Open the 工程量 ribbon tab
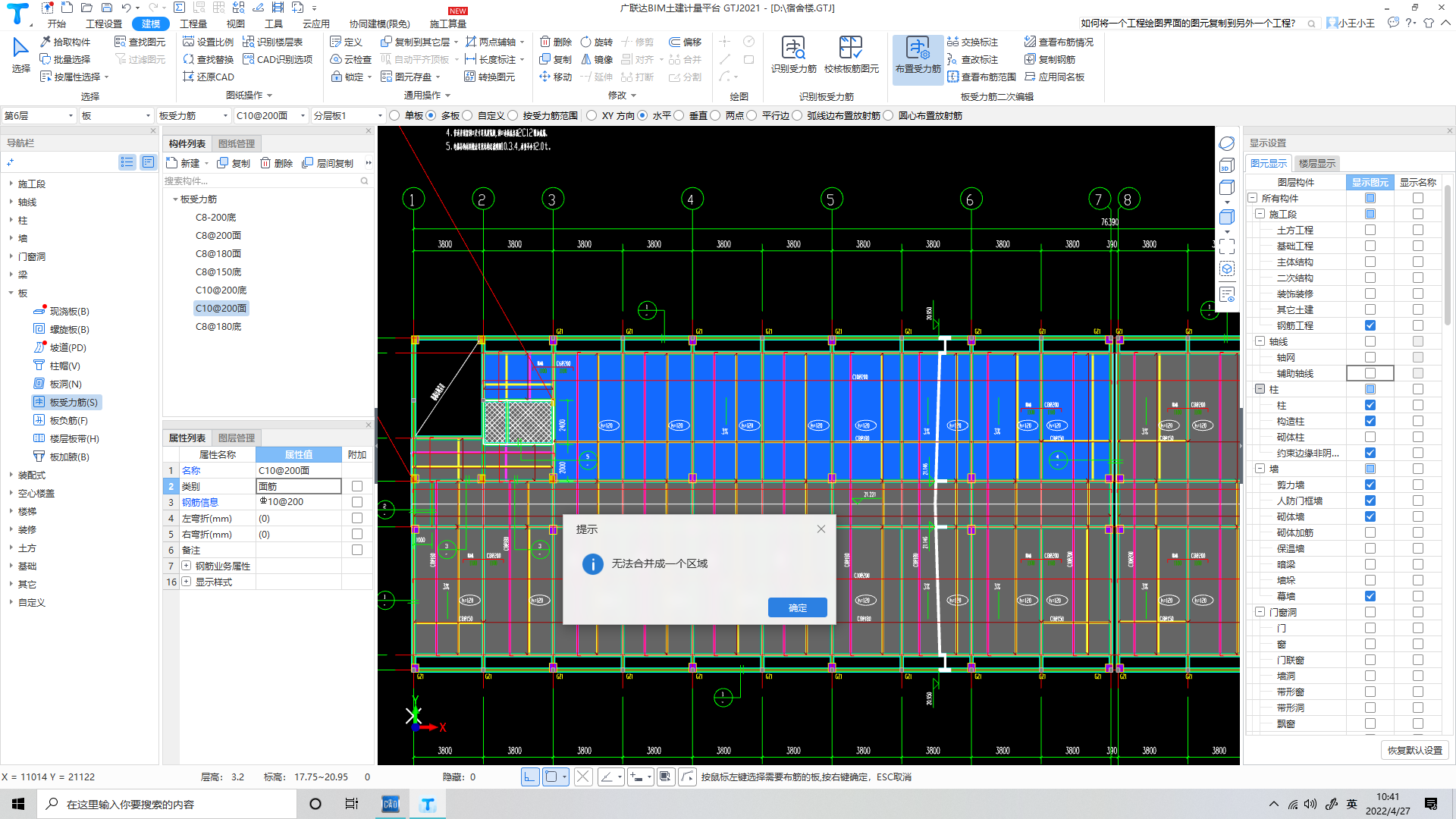The height and width of the screenshot is (819, 1456). pyautogui.click(x=193, y=24)
